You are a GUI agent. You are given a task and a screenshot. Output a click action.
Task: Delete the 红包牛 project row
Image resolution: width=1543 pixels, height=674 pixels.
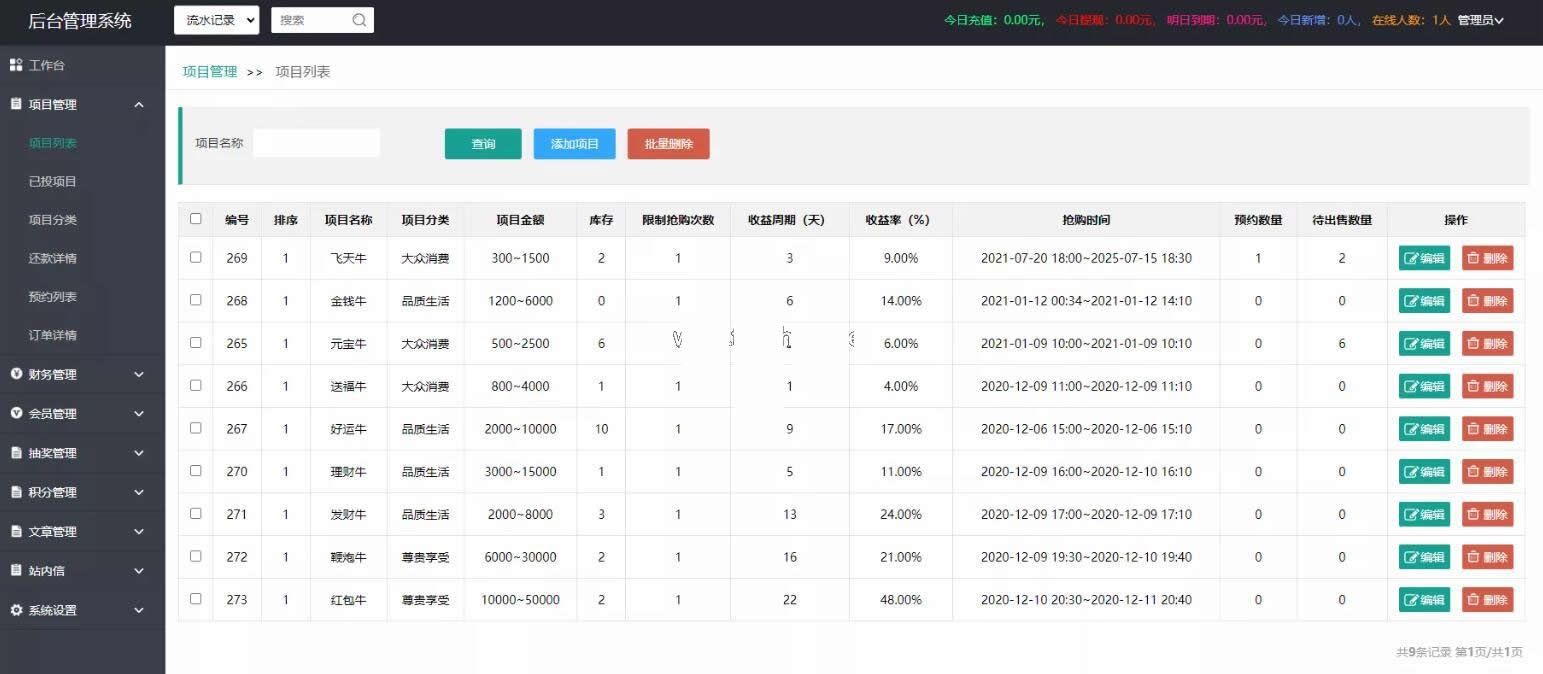coord(1487,600)
